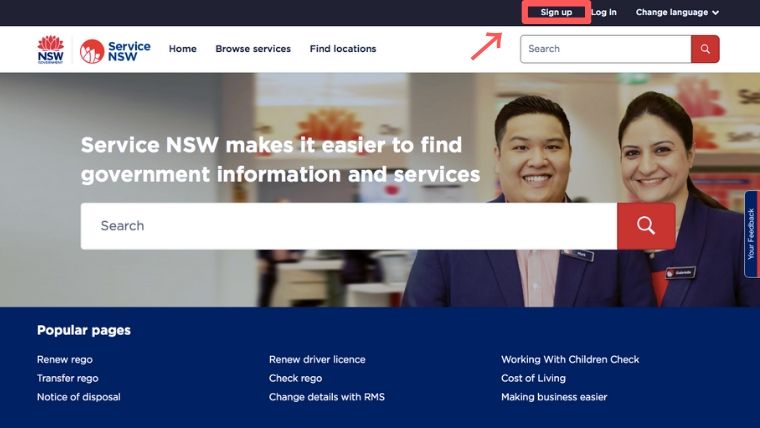
Task: Open the Your Feedback side tab
Action: (x=752, y=234)
